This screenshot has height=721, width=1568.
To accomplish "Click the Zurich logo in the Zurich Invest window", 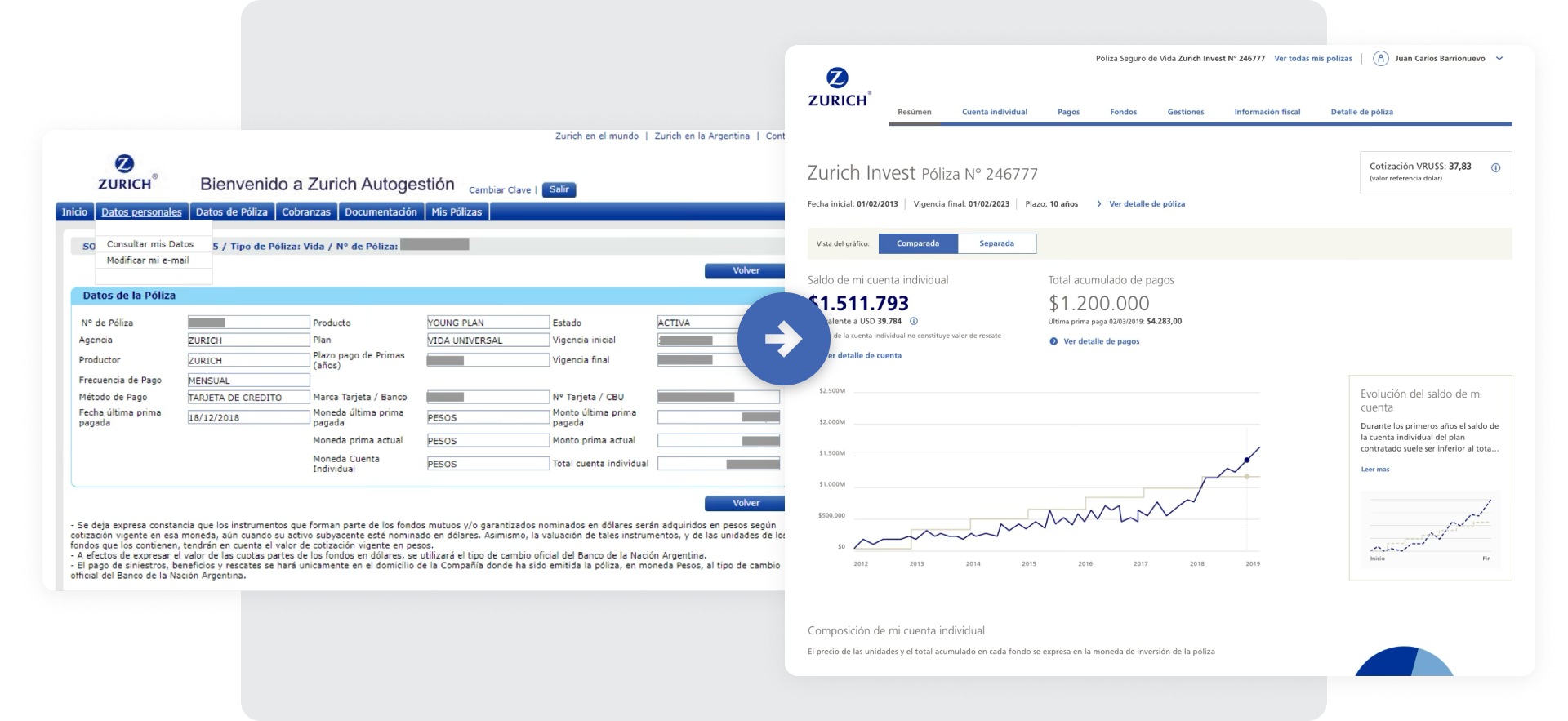I will [839, 88].
